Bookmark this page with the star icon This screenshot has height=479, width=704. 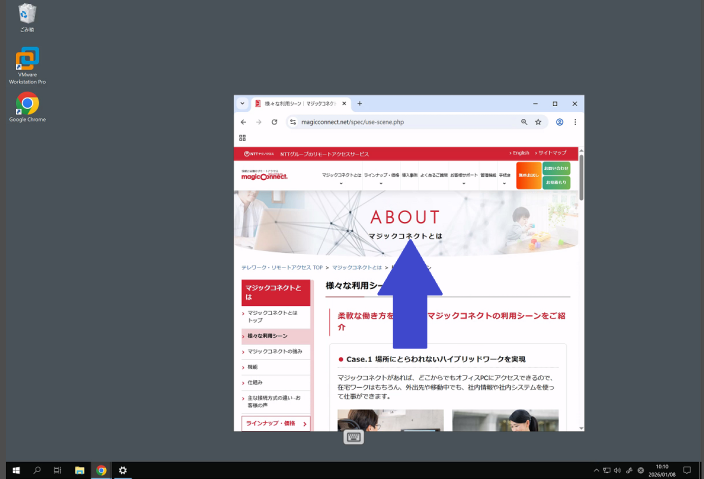click(538, 122)
